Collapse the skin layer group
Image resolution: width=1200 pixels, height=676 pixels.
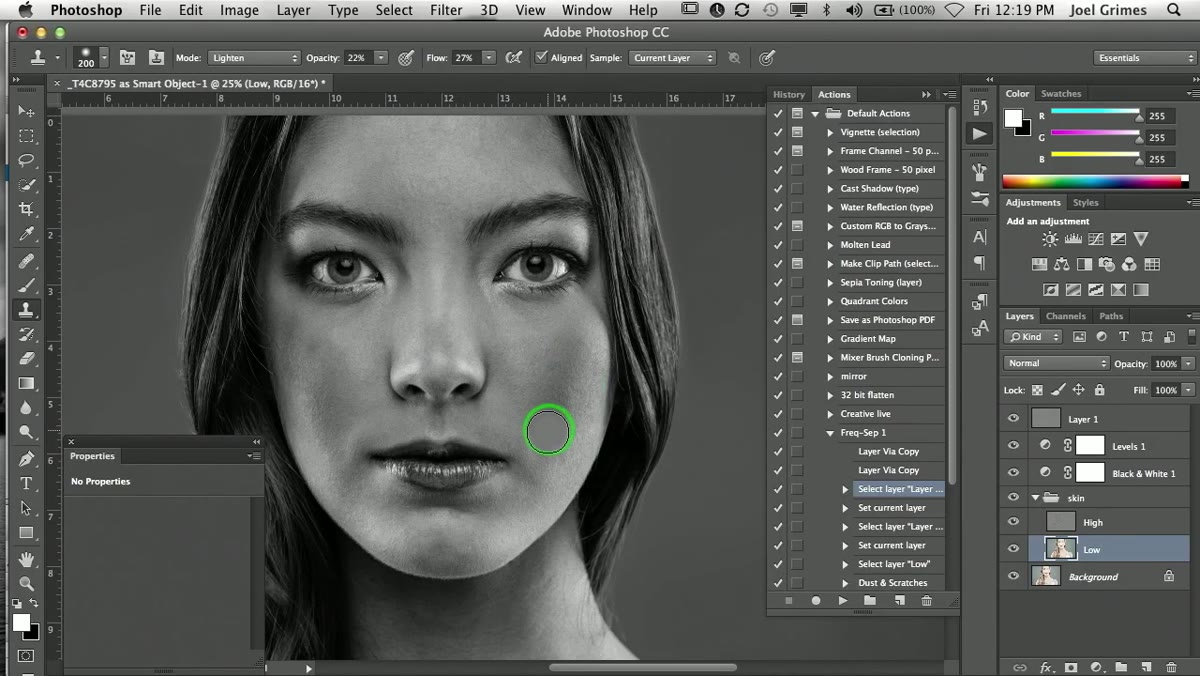coord(1036,498)
